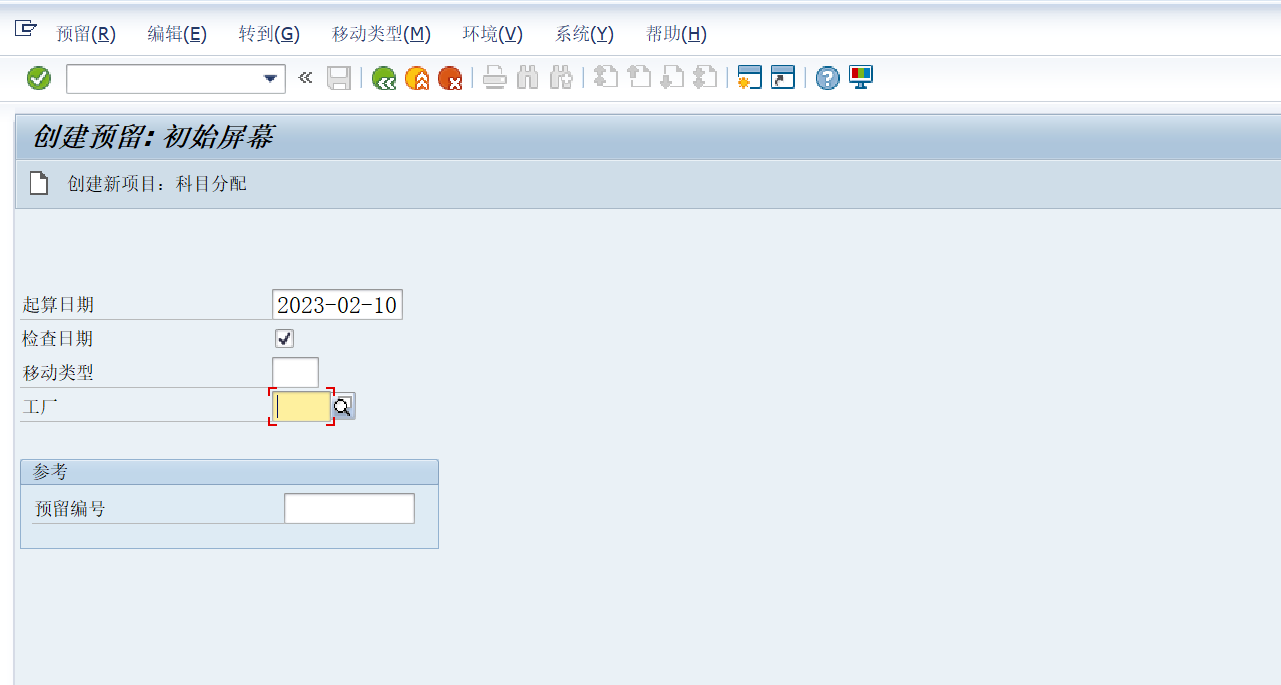This screenshot has width=1281, height=685.
Task: Collapse the command field with double chevron
Action: [x=306, y=78]
